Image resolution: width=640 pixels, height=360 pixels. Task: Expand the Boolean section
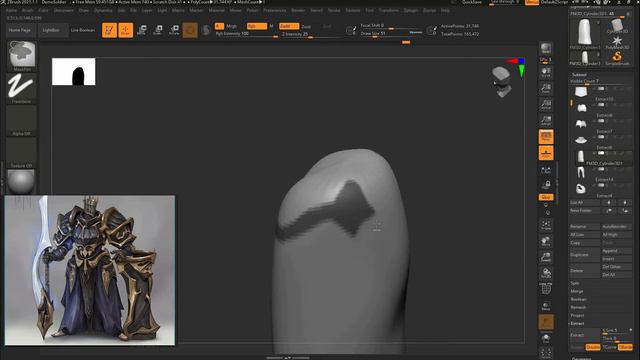578,299
